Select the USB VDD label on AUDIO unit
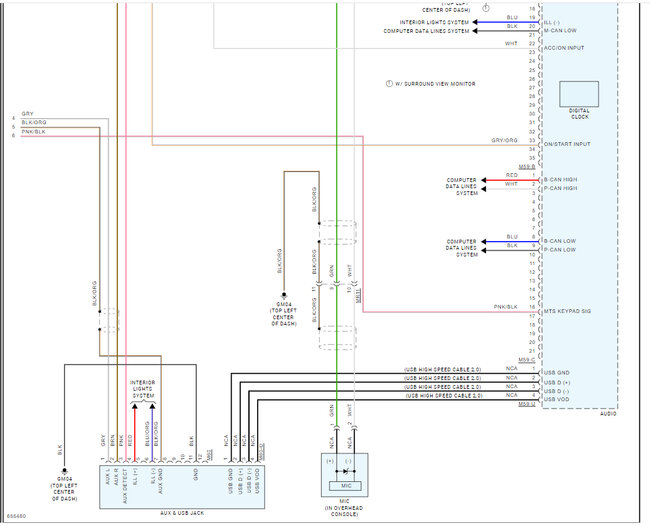Image resolution: width=650 pixels, height=526 pixels. 556,400
